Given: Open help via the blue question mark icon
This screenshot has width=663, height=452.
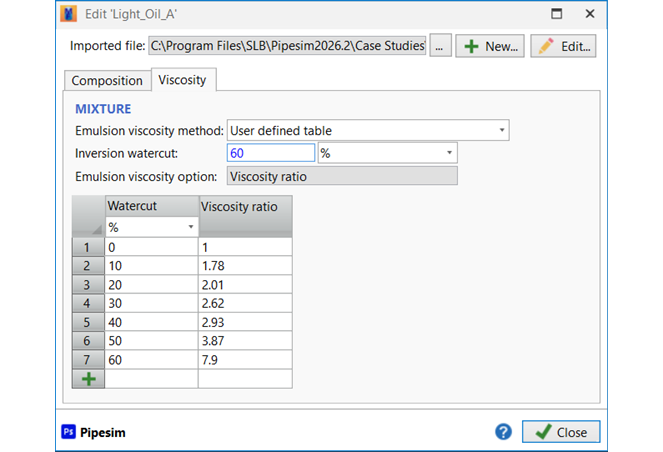Looking at the screenshot, I should click(504, 432).
